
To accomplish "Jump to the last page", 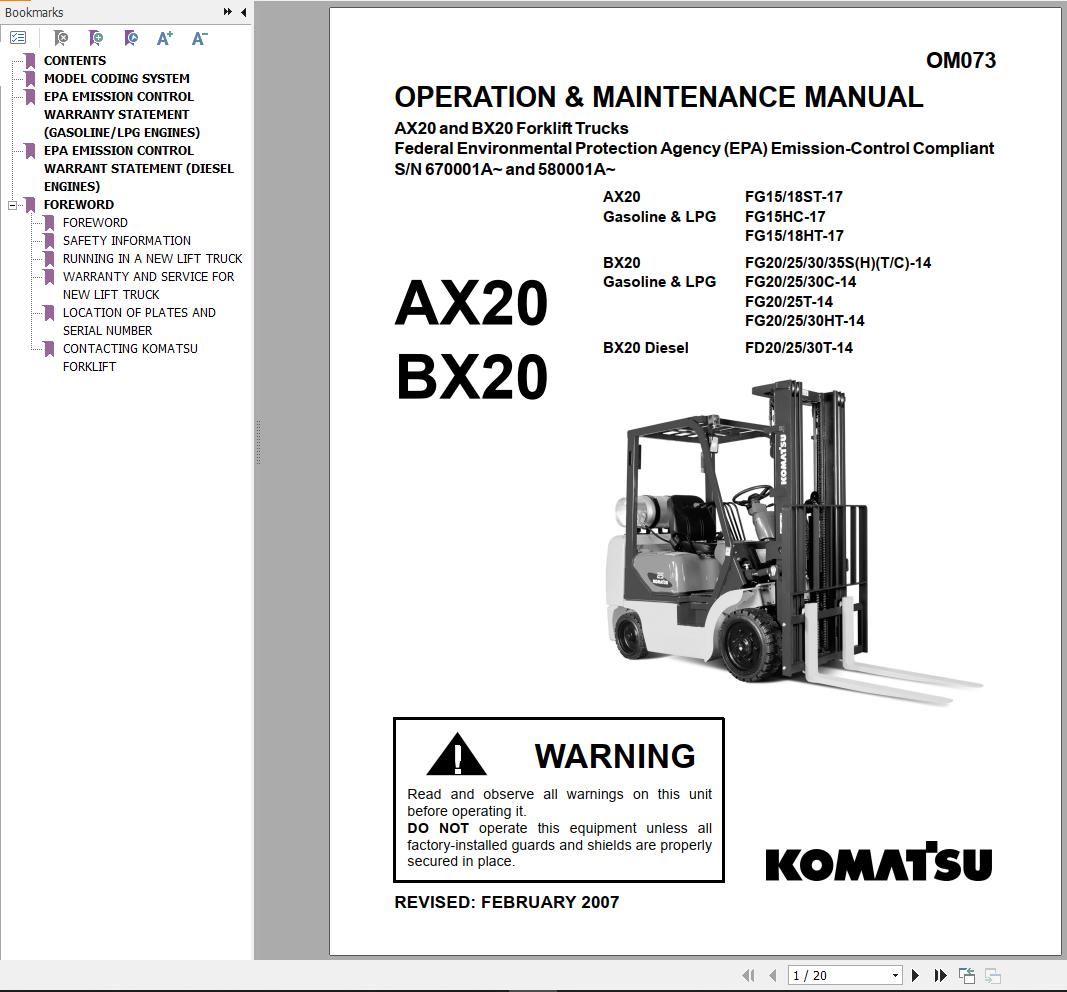I will [x=940, y=975].
